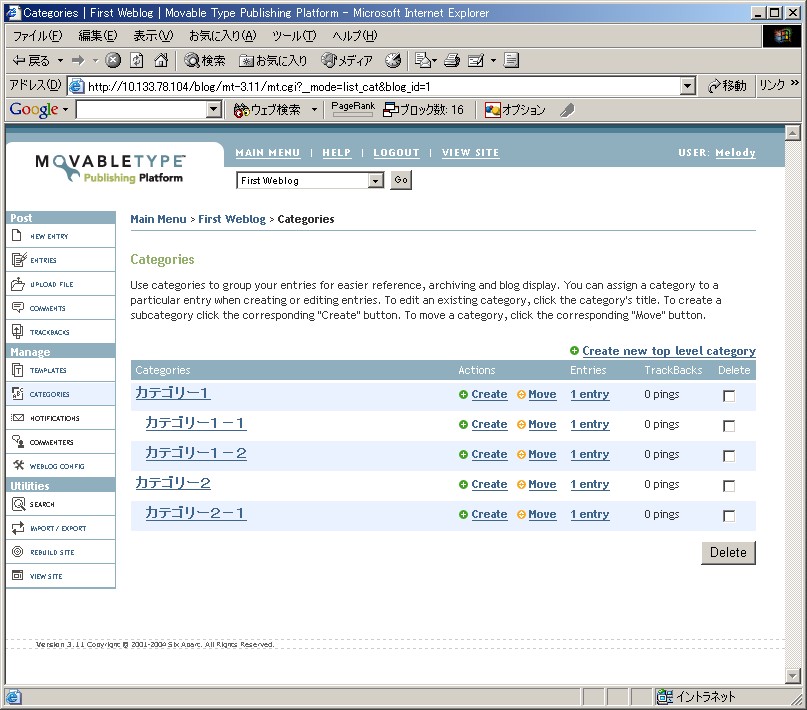The image size is (807, 710).
Task: Click Create new top level category
Action: pyautogui.click(x=668, y=351)
